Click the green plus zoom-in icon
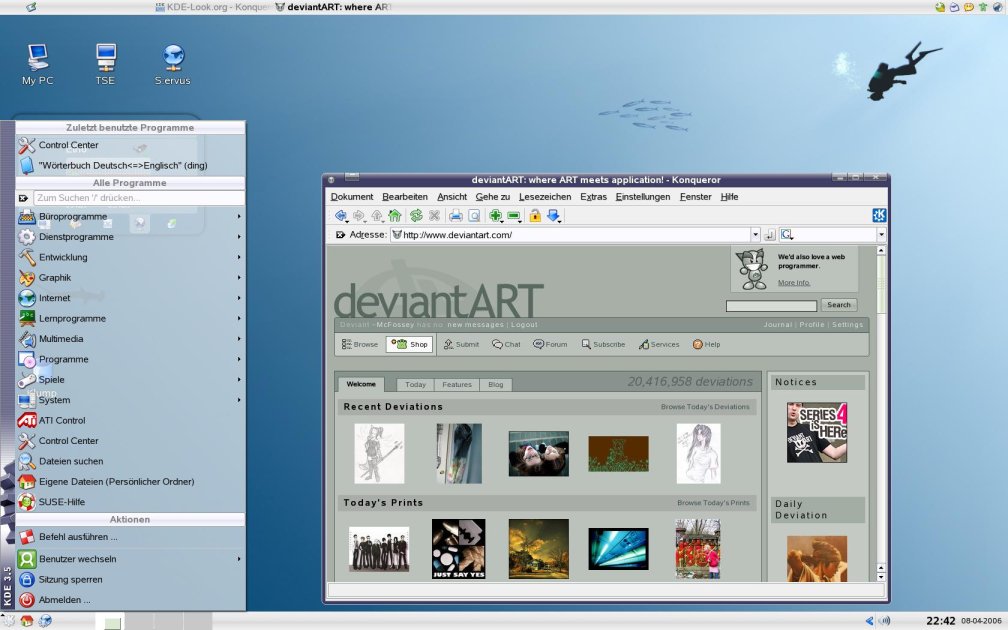1008x630 pixels. (496, 216)
